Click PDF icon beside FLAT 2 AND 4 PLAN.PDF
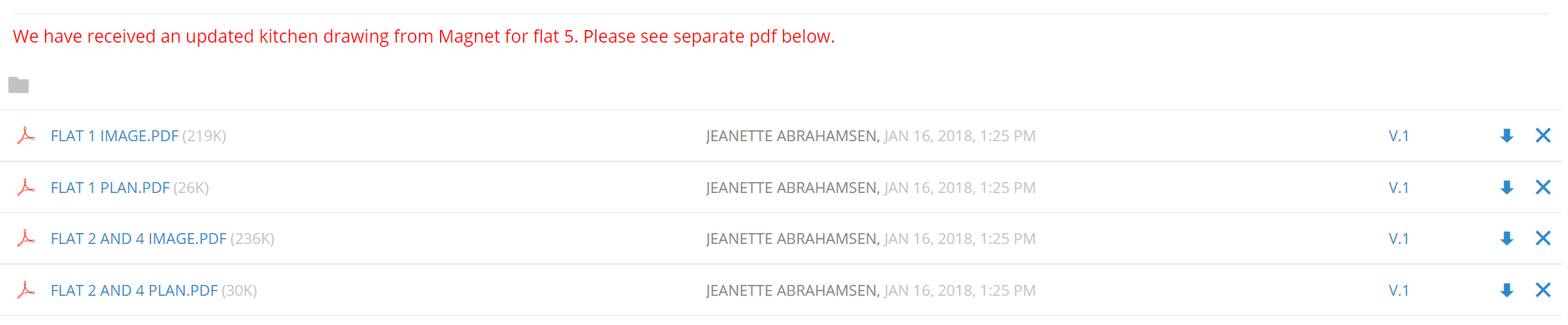The width and height of the screenshot is (1568, 325). tap(26, 290)
